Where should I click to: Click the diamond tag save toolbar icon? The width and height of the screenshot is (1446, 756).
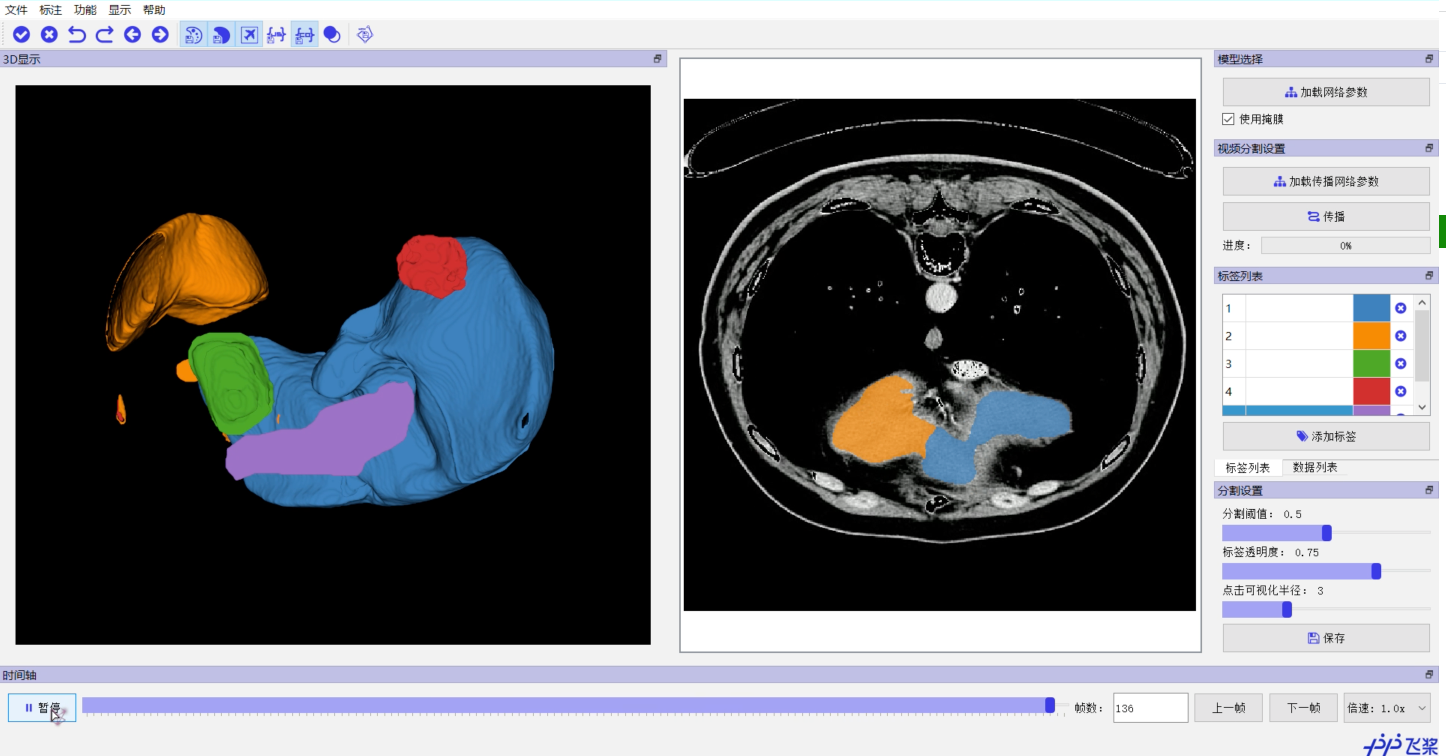365,35
